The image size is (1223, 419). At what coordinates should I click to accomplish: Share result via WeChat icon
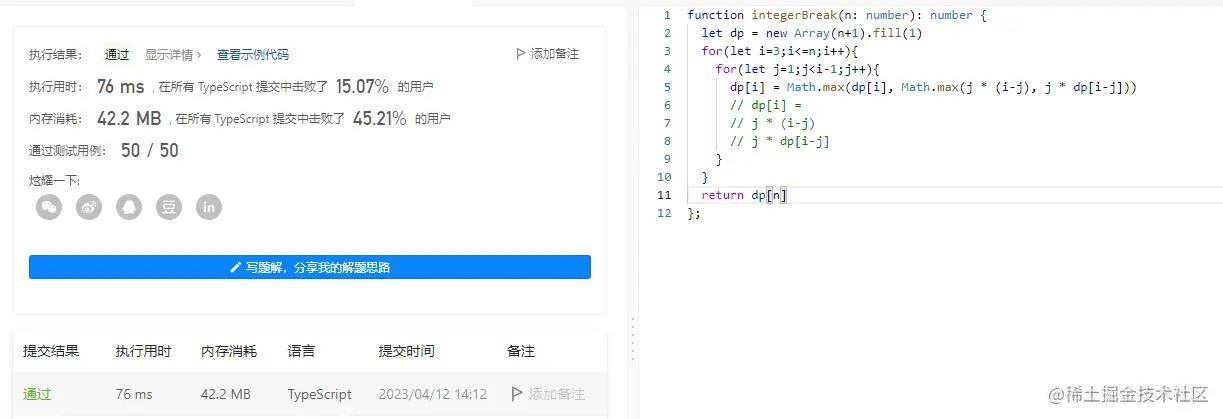[x=49, y=207]
